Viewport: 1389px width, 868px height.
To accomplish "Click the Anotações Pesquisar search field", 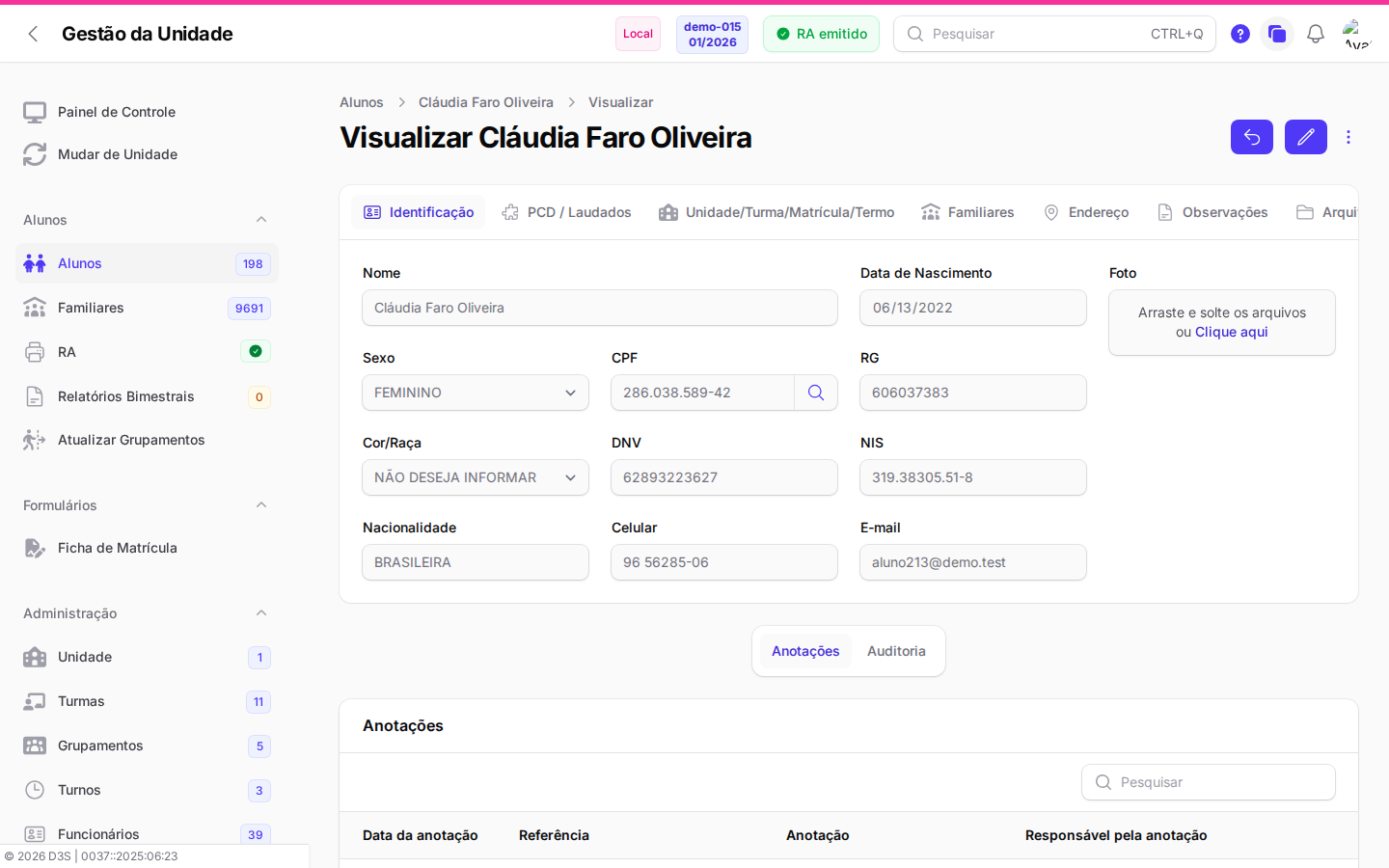I will [1209, 782].
